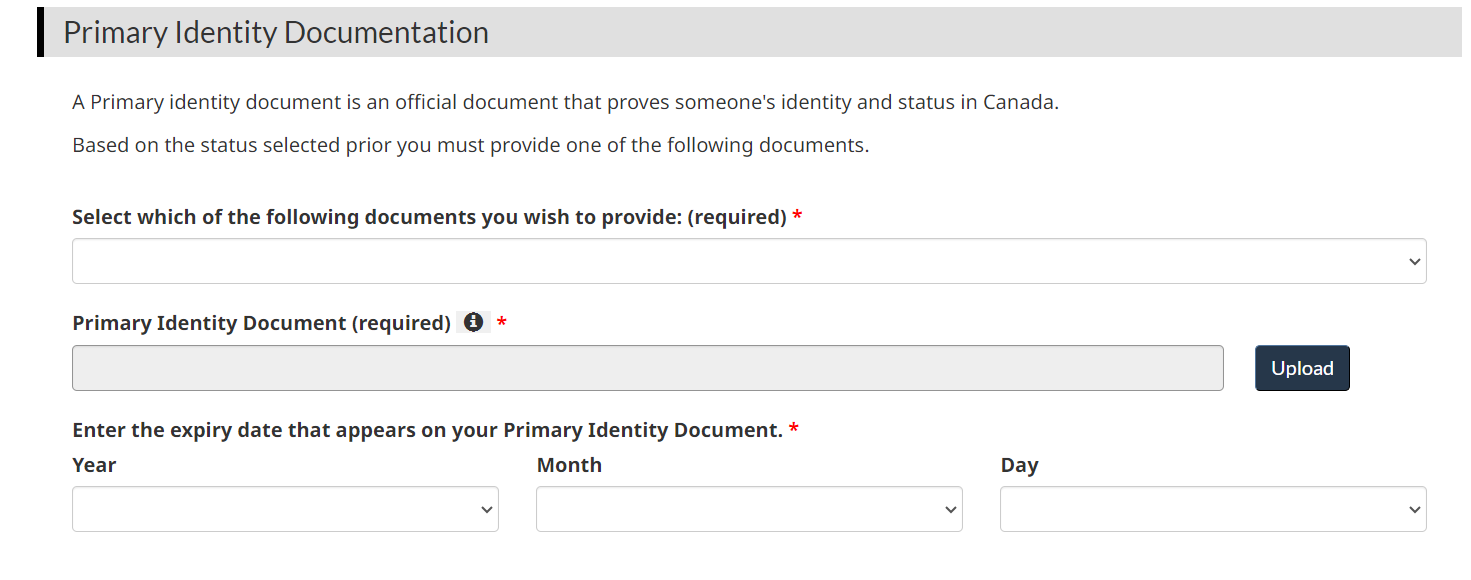Click the 'Enter the expiry date' label

tap(427, 430)
